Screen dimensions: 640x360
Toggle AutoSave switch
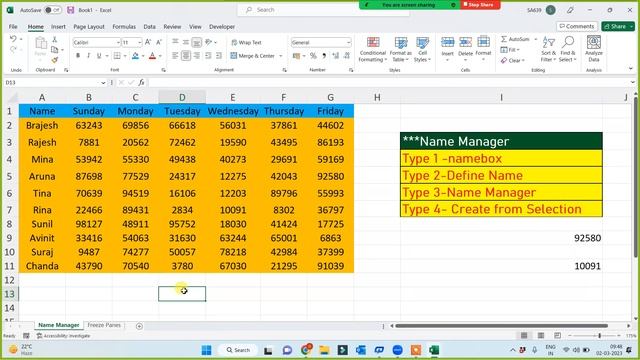[53, 10]
